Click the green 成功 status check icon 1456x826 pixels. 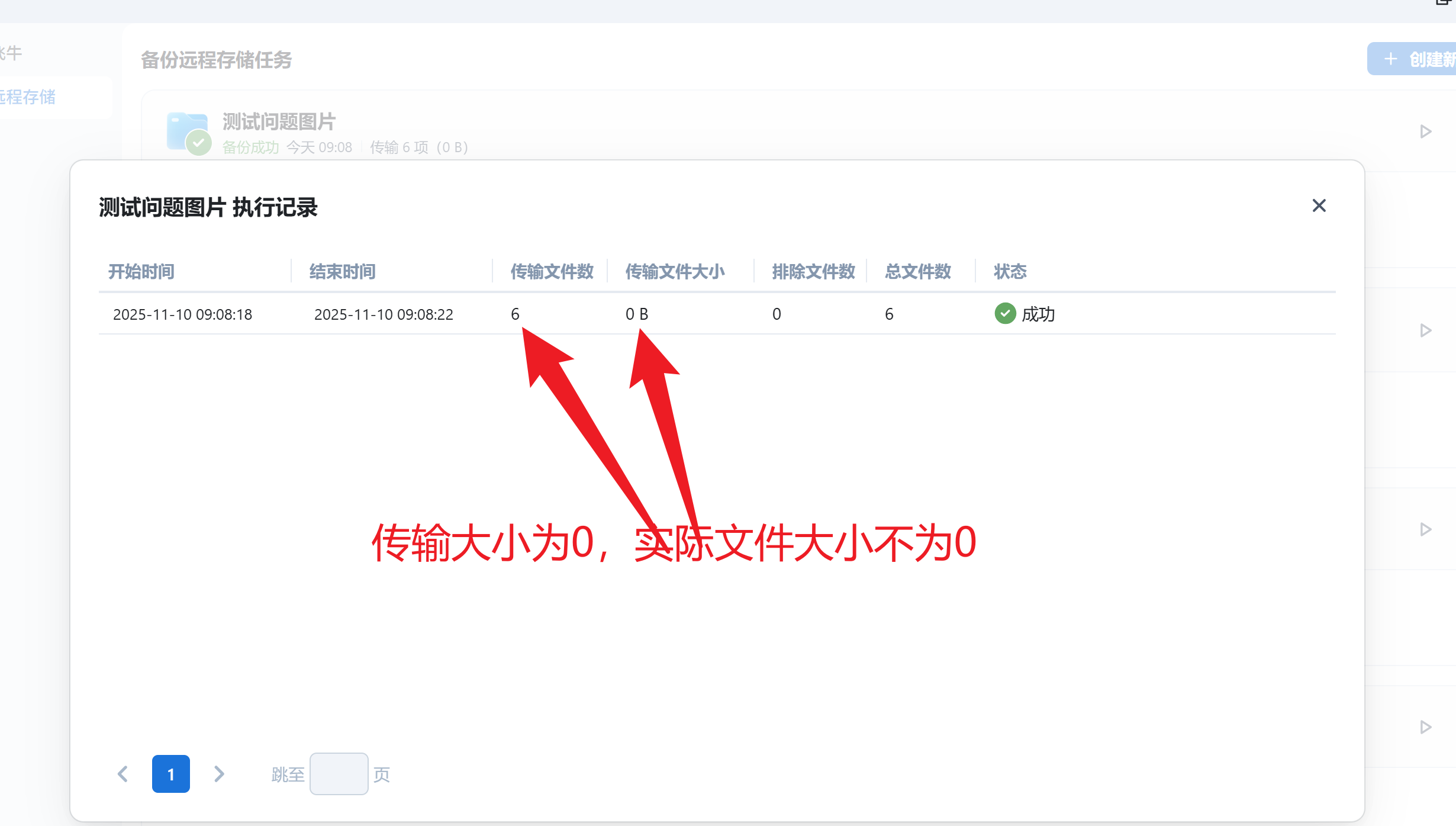click(x=1005, y=313)
